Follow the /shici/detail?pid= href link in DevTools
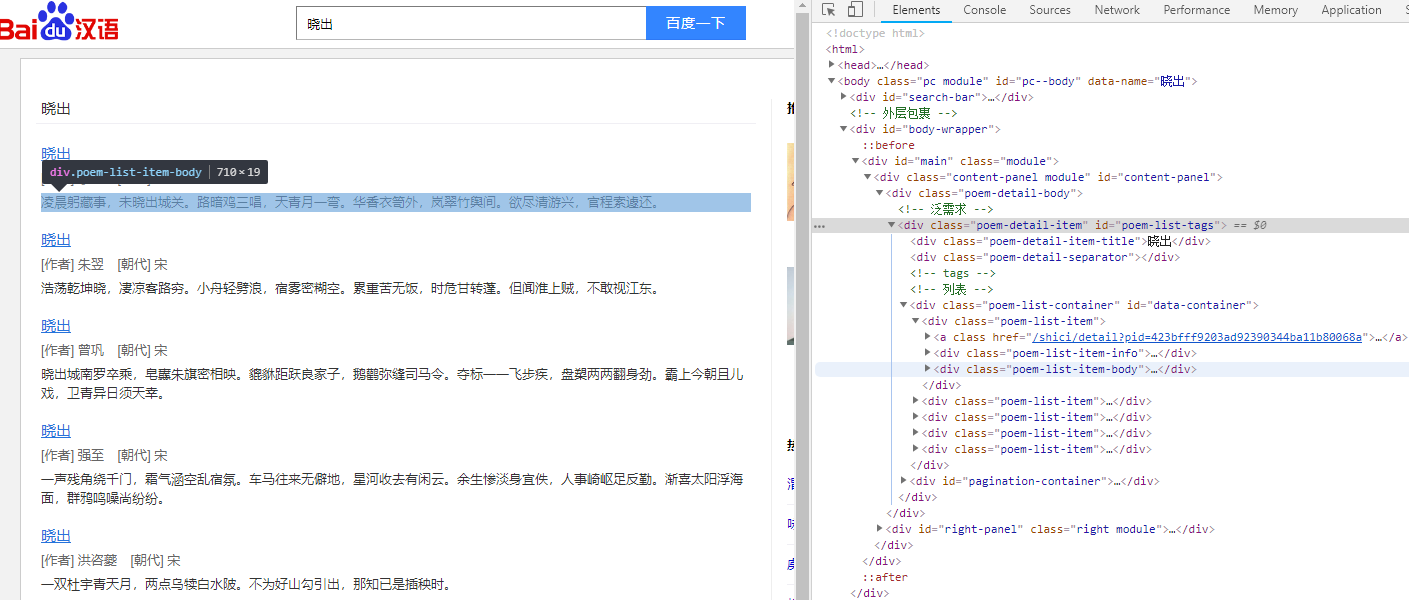This screenshot has width=1409, height=600. [x=1197, y=337]
